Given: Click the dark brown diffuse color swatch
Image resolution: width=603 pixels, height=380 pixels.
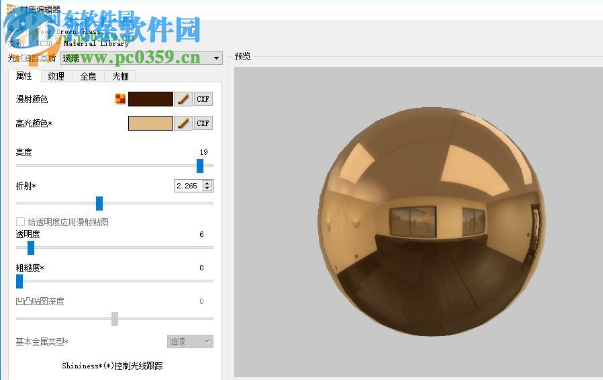Looking at the screenshot, I should (x=150, y=99).
